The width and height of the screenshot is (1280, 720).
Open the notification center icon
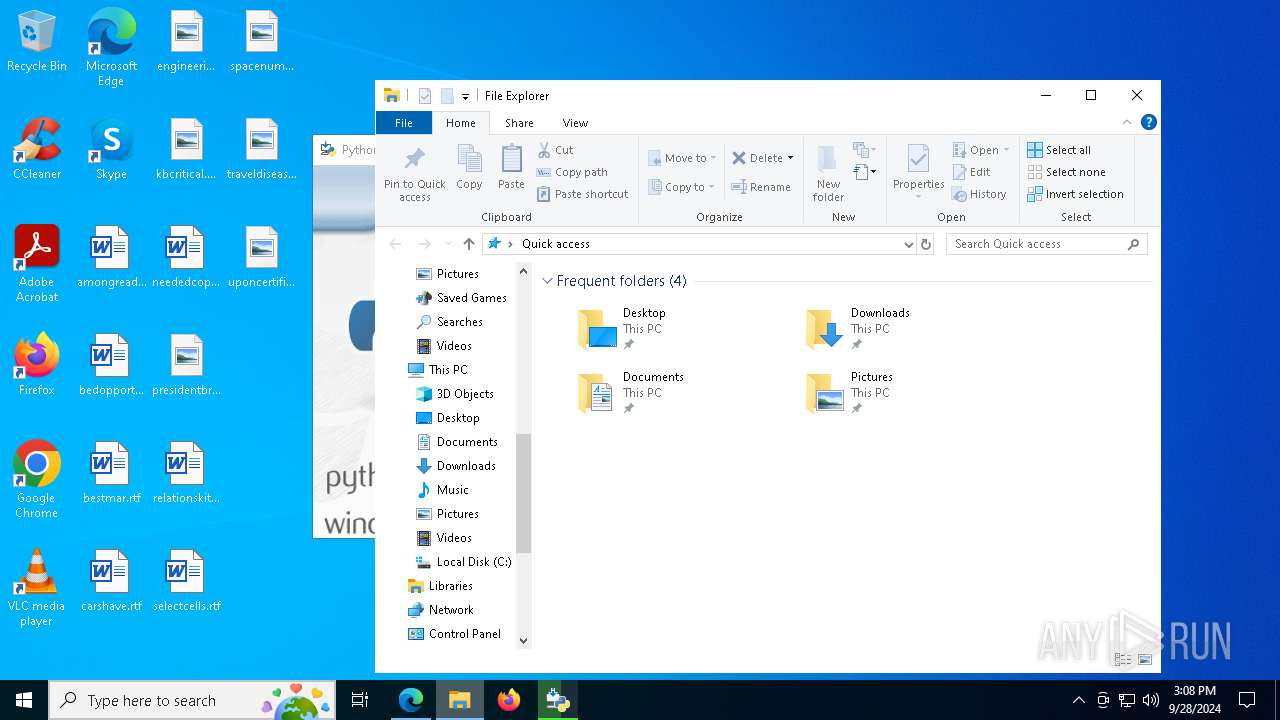[x=1247, y=700]
